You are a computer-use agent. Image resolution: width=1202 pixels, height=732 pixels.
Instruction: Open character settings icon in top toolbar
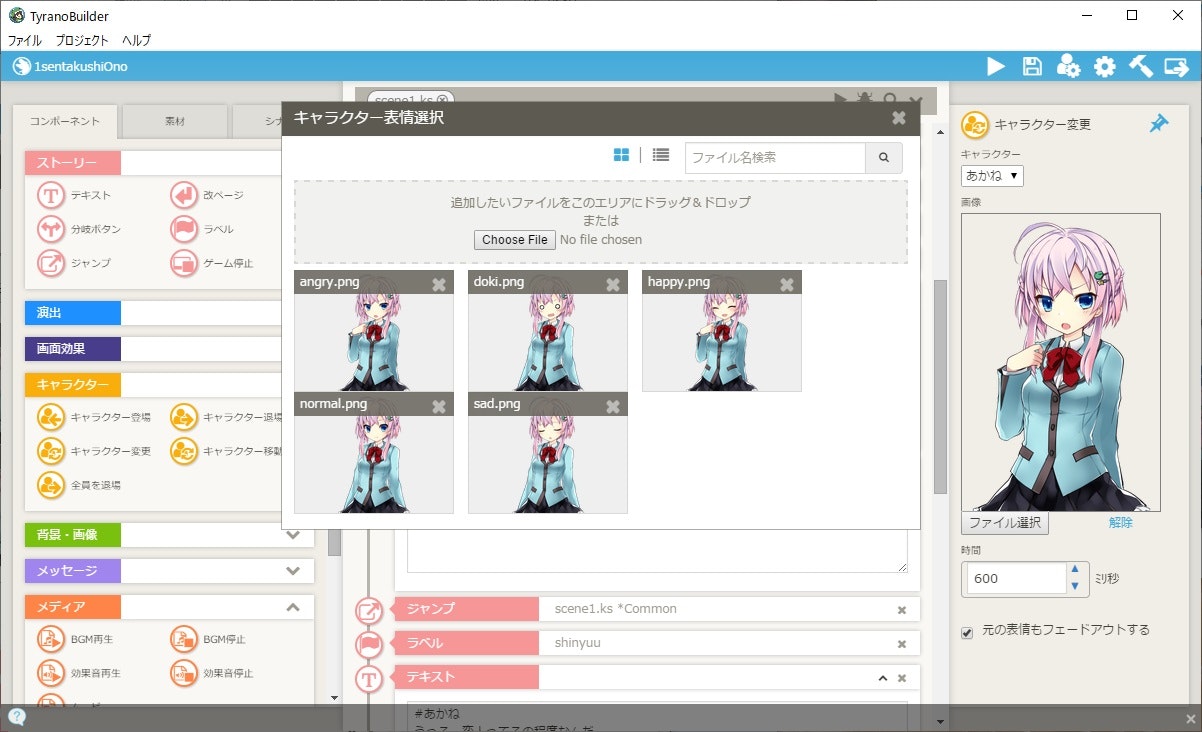[x=1068, y=67]
